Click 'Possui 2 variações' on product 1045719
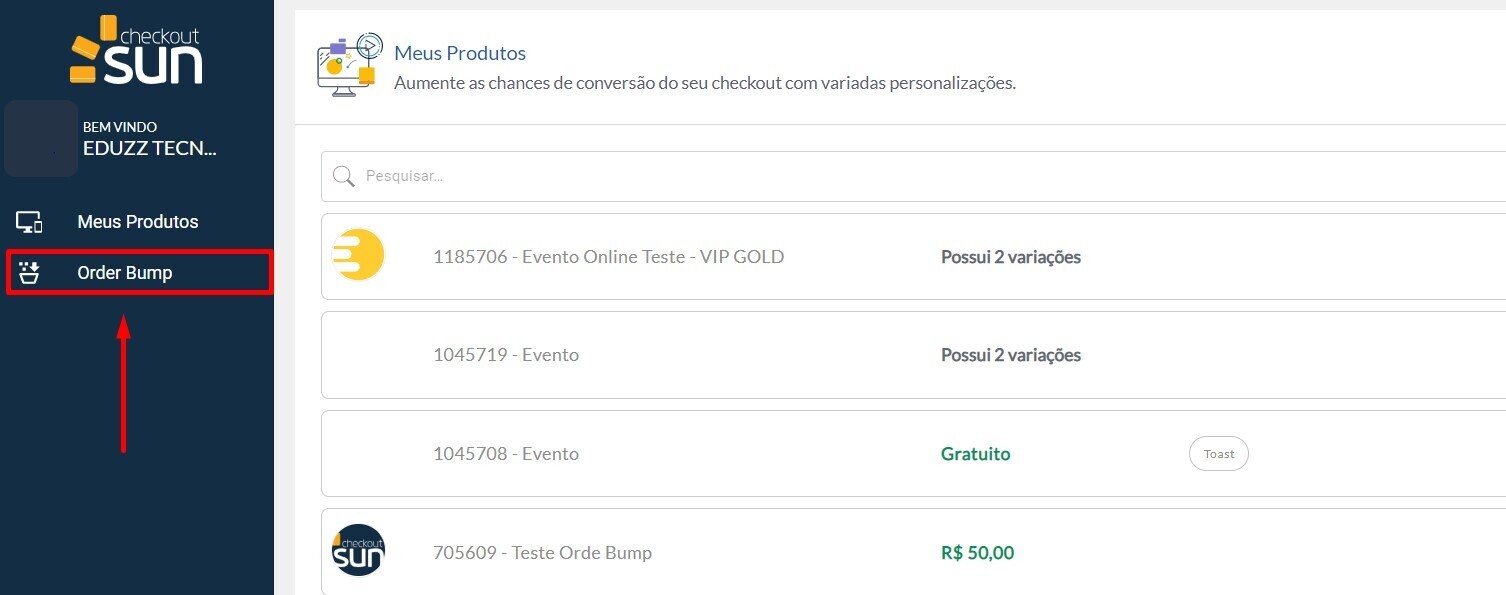Viewport: 1506px width, 595px height. (1011, 355)
